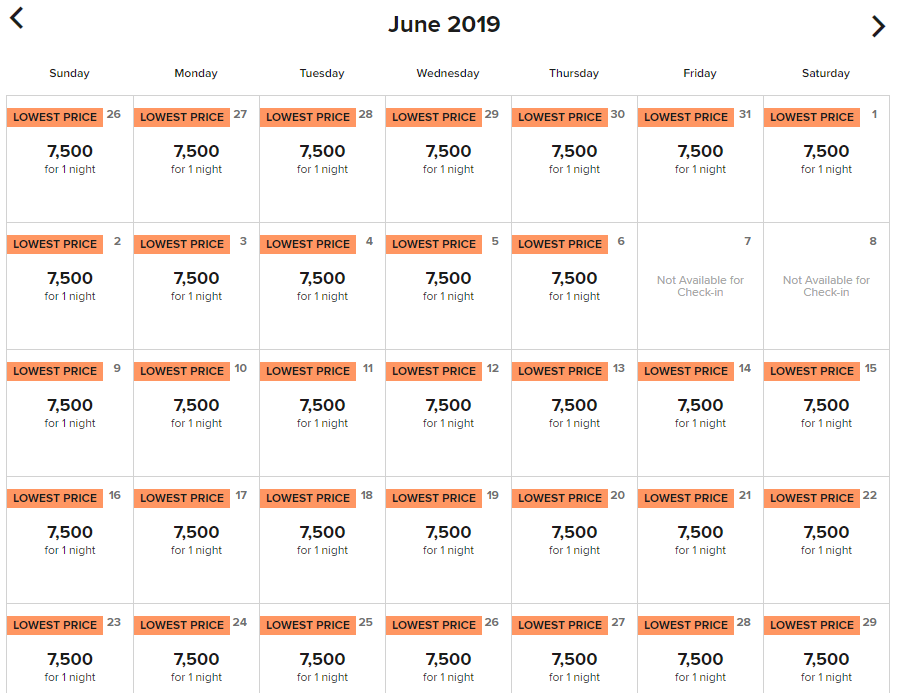
Task: Select June 1 for 7,500 points
Action: [x=826, y=159]
